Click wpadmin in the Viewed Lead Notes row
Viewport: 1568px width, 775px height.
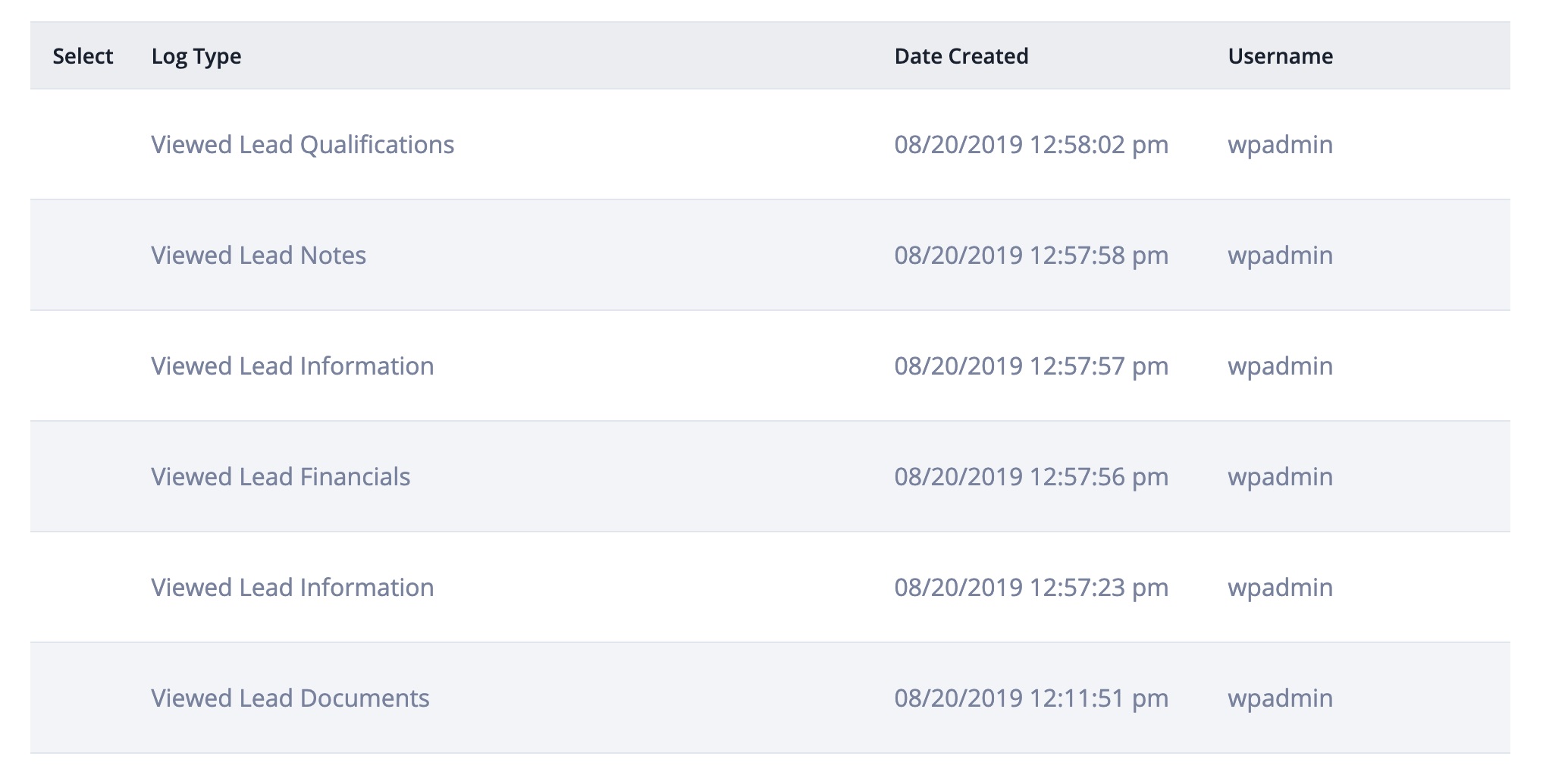click(1281, 256)
